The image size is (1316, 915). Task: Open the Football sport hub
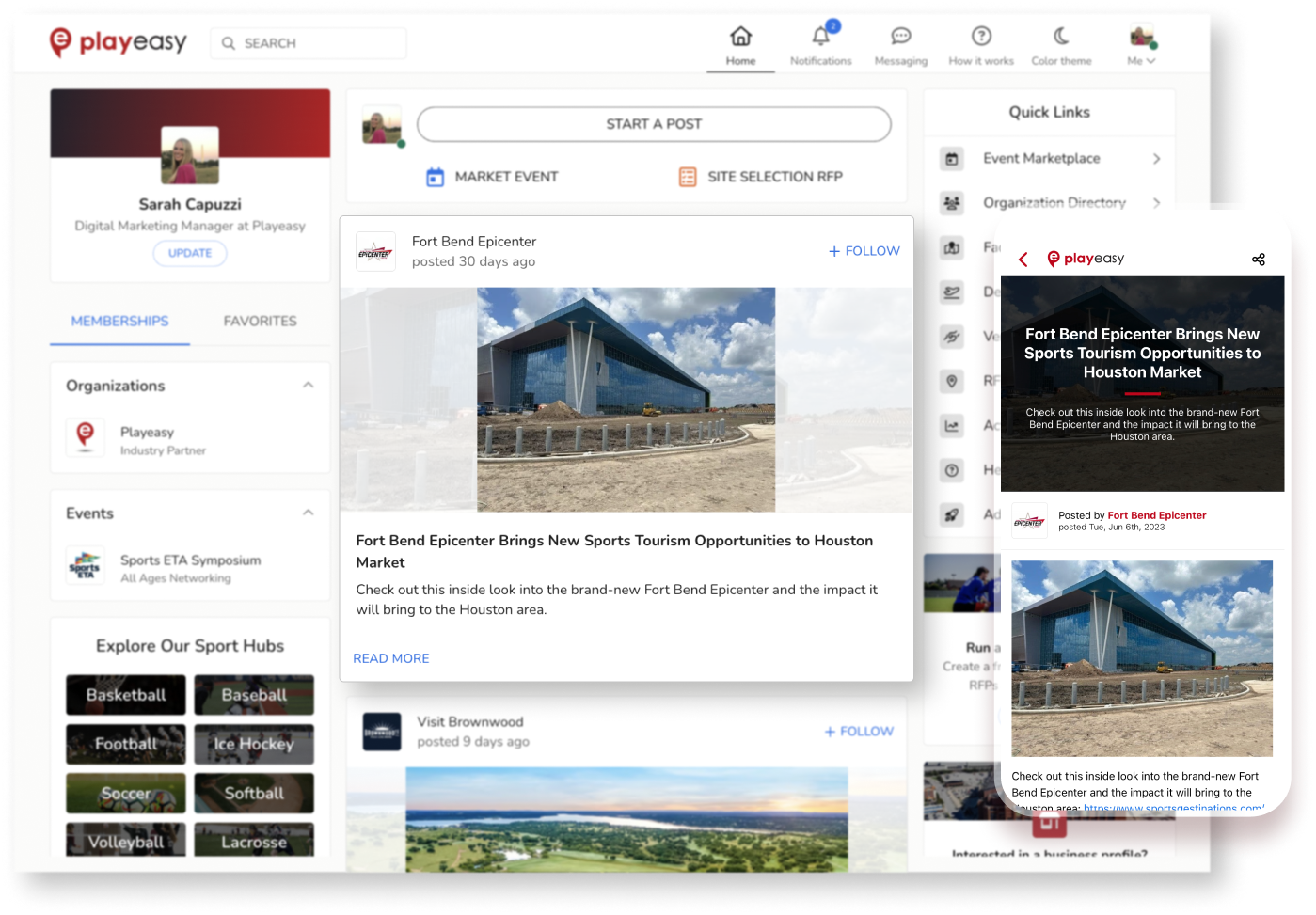(x=126, y=744)
